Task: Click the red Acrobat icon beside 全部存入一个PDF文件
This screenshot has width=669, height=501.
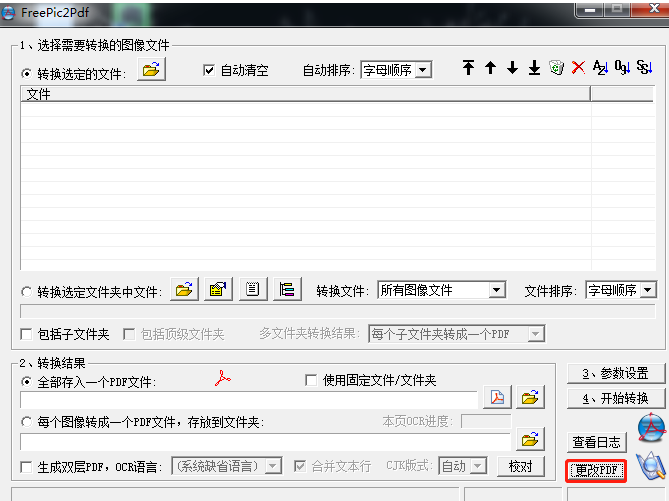Action: [x=222, y=379]
